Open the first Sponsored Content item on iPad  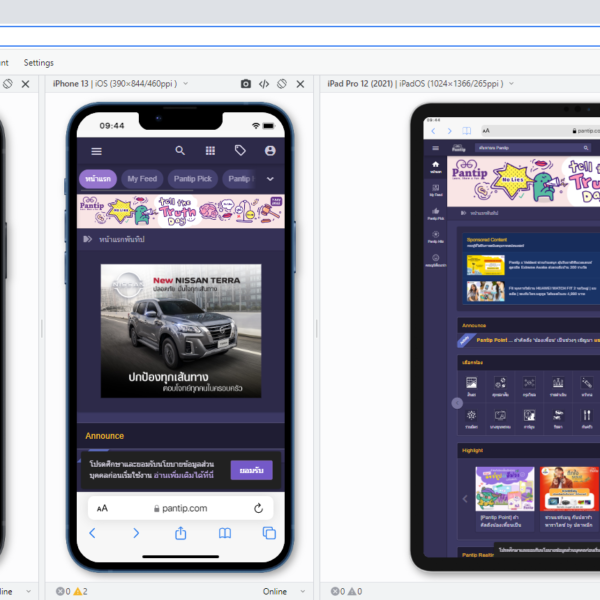tap(532, 265)
